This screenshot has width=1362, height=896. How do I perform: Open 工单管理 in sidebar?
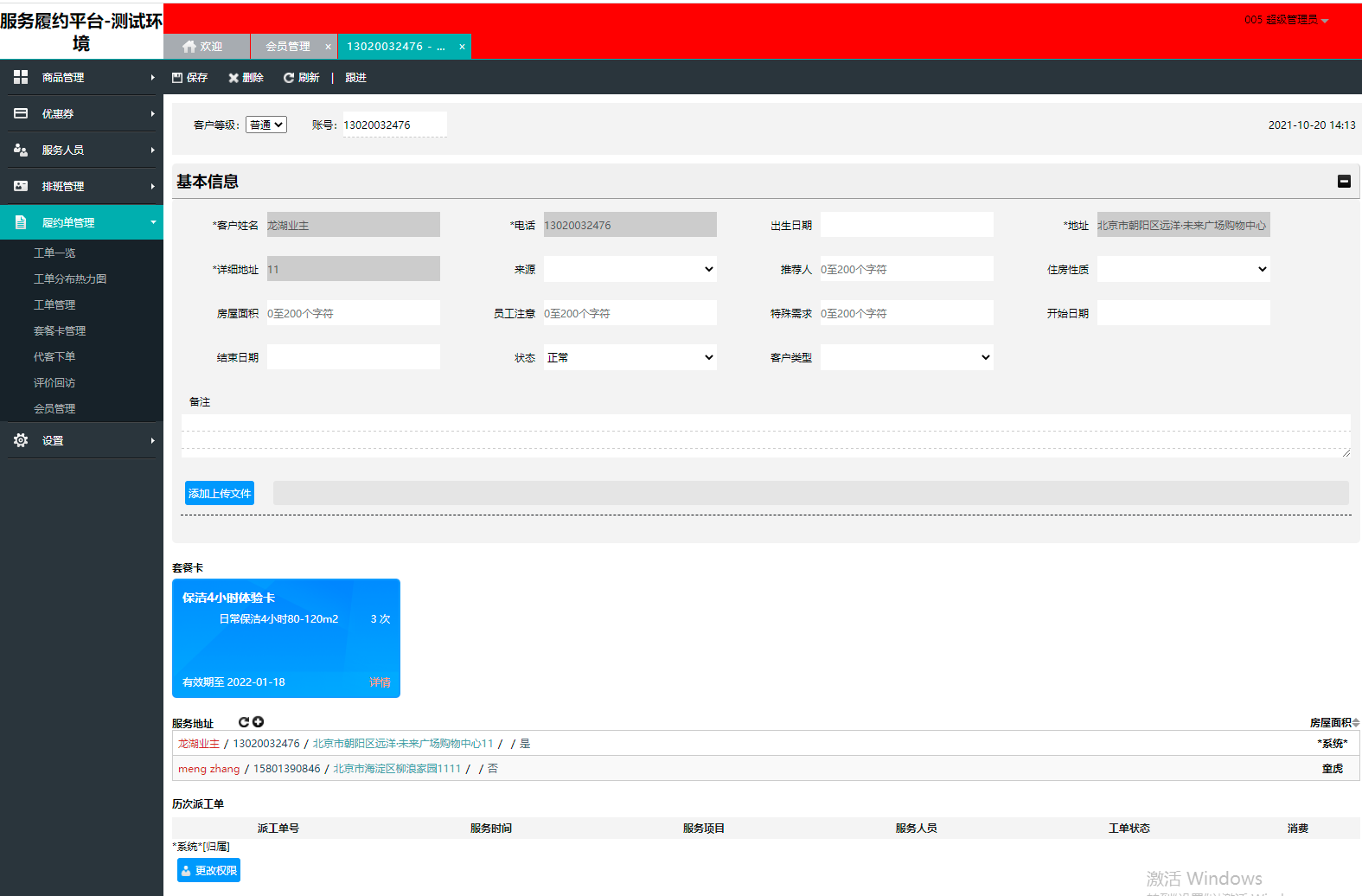coord(54,304)
